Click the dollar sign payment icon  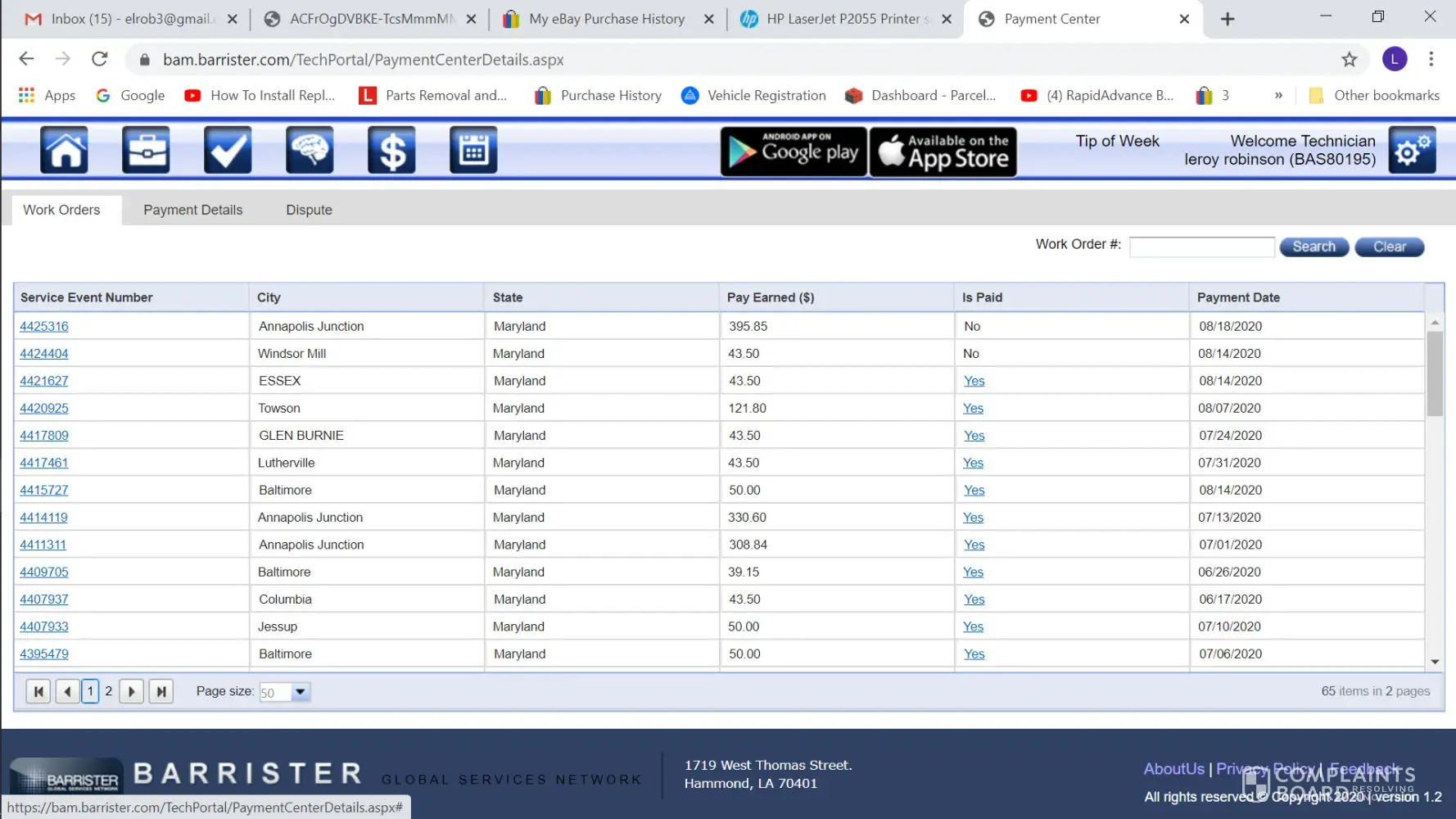coord(391,151)
